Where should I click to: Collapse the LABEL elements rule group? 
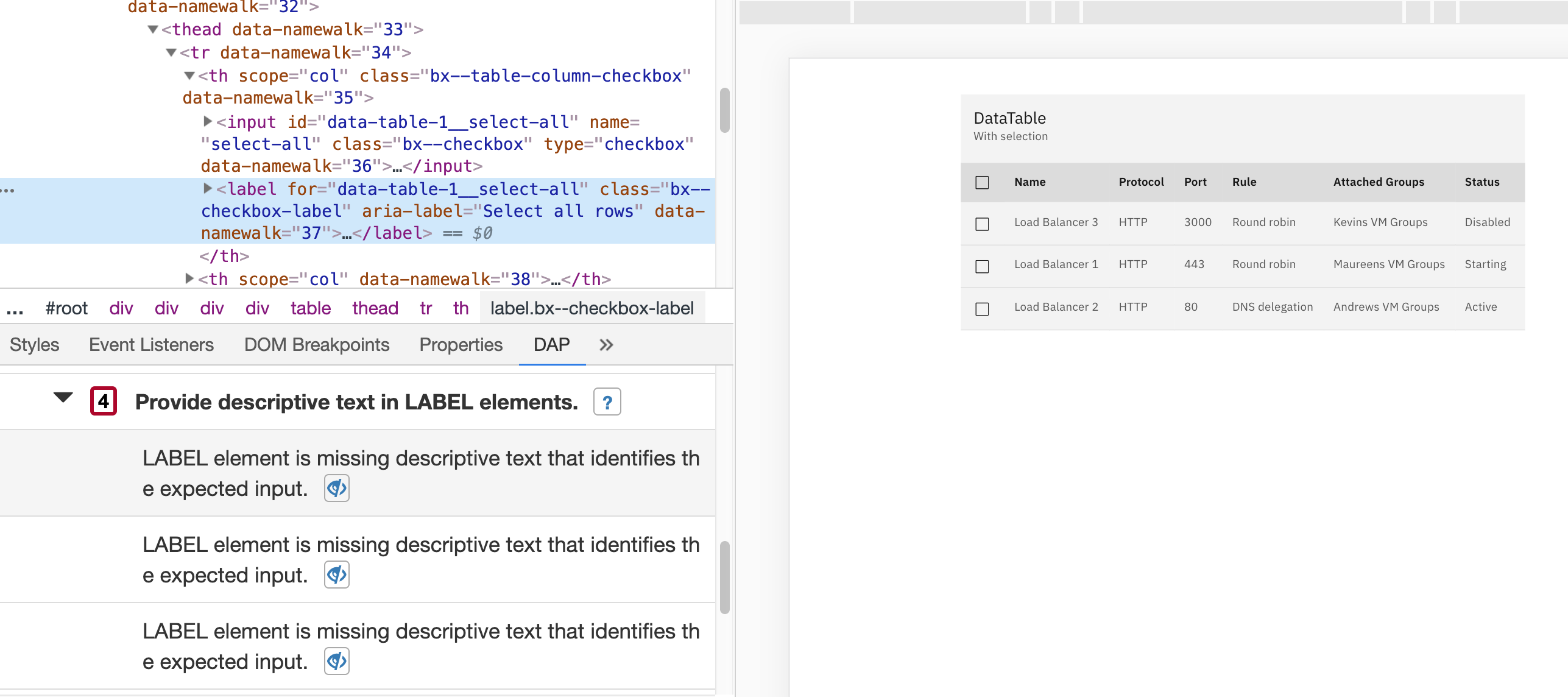pyautogui.click(x=63, y=398)
